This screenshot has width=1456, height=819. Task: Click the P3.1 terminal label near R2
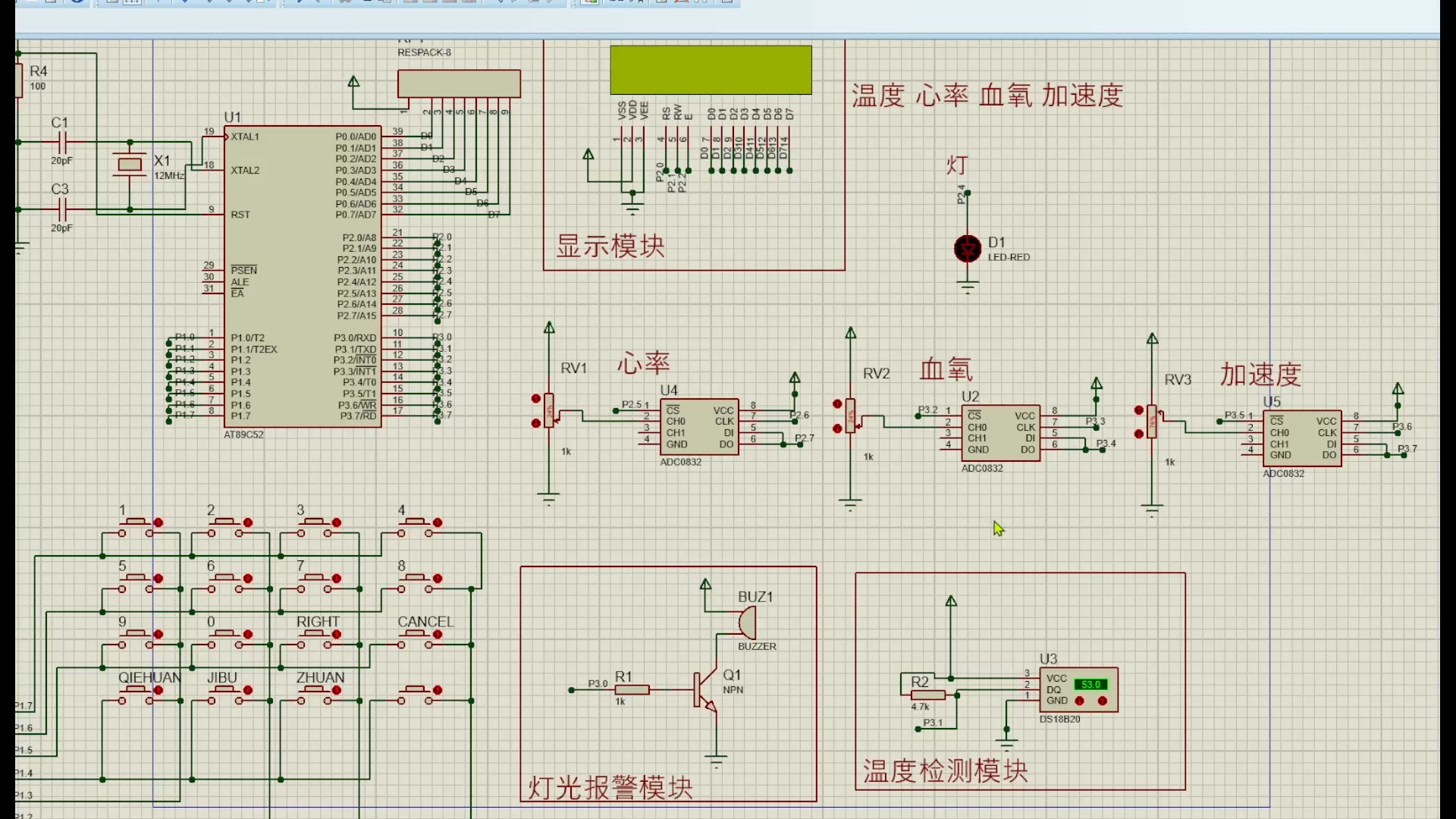click(x=933, y=722)
